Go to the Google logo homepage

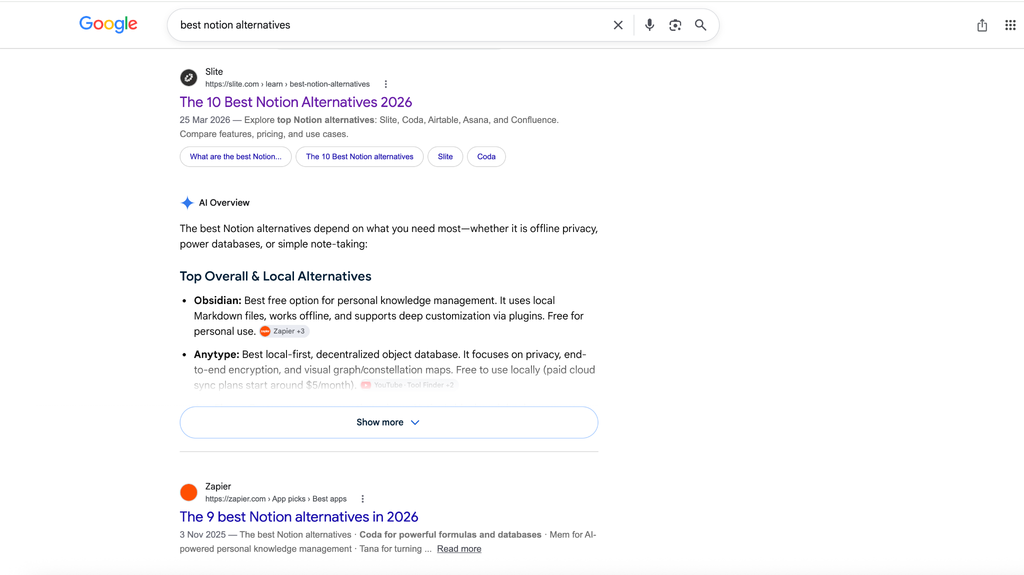(x=108, y=25)
